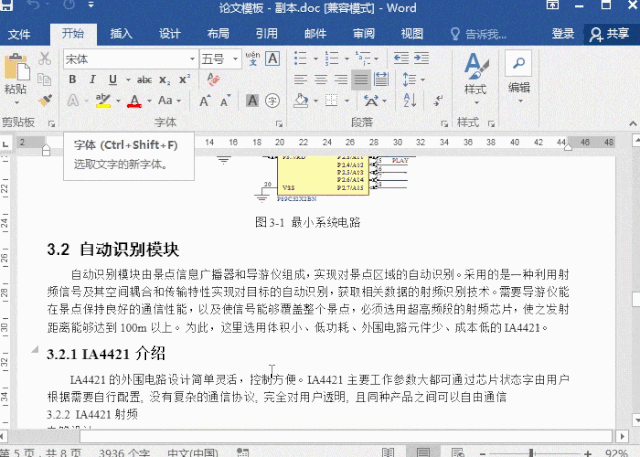Center align the text

point(321,79)
